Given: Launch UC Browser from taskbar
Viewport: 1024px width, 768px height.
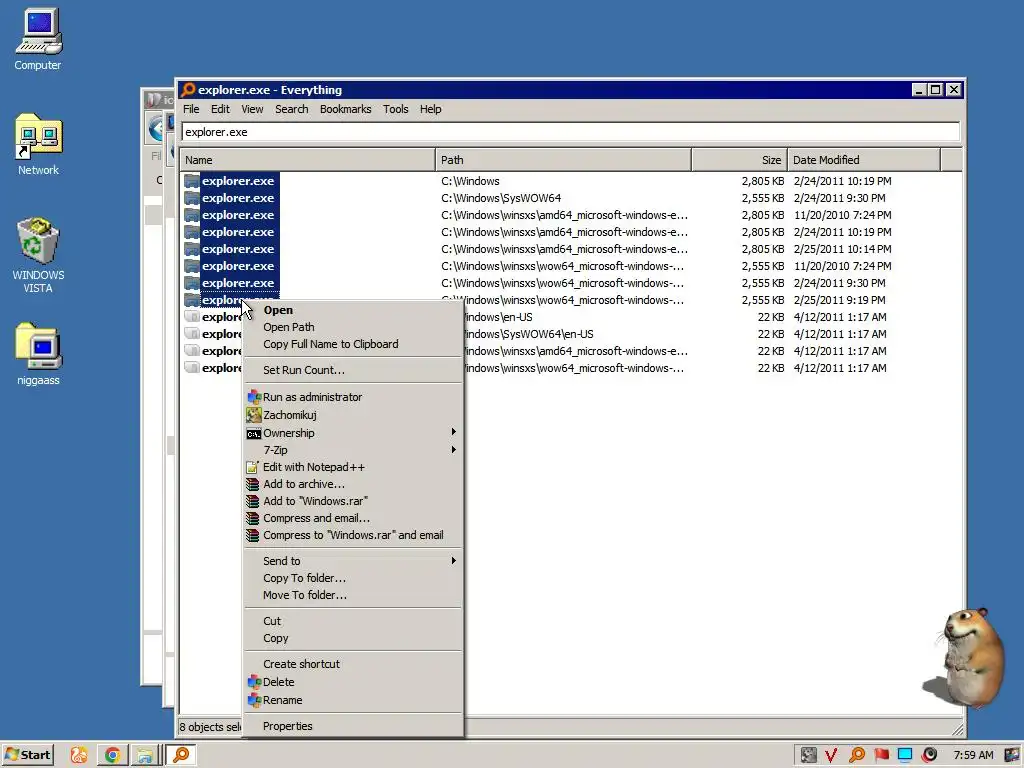Looking at the screenshot, I should 79,755.
